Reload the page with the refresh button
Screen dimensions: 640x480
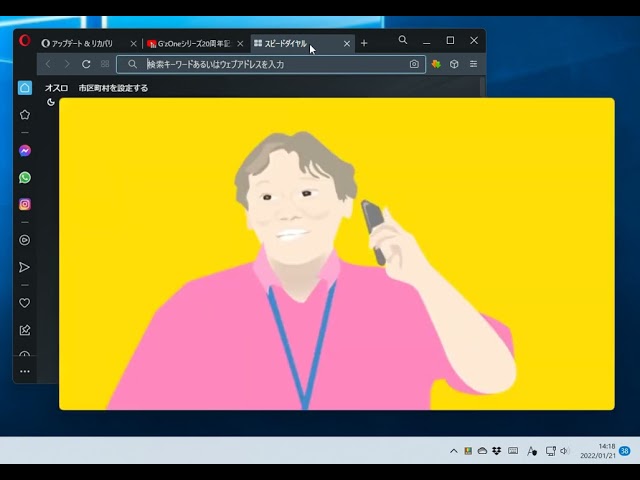pyautogui.click(x=86, y=64)
